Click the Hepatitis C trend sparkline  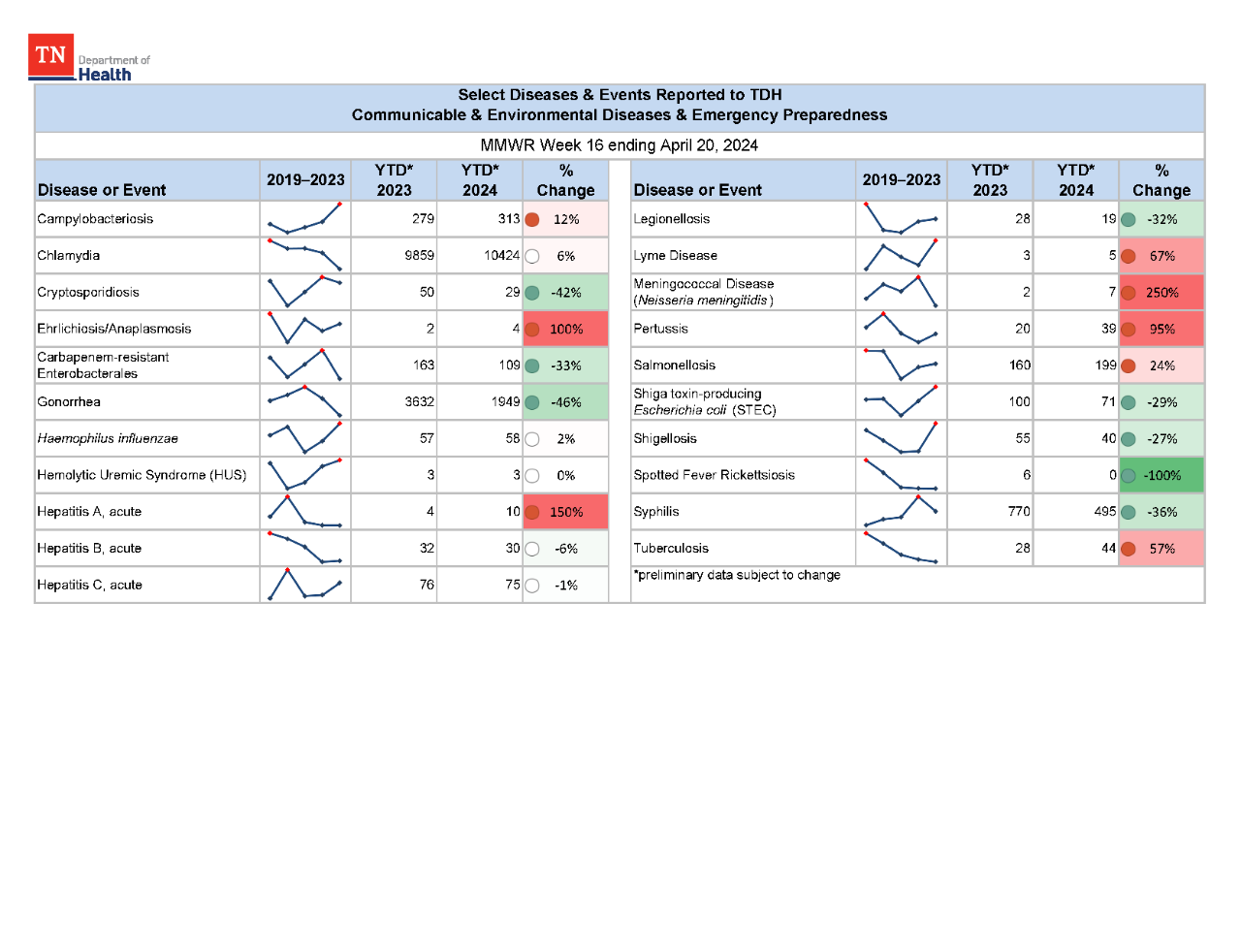304,585
